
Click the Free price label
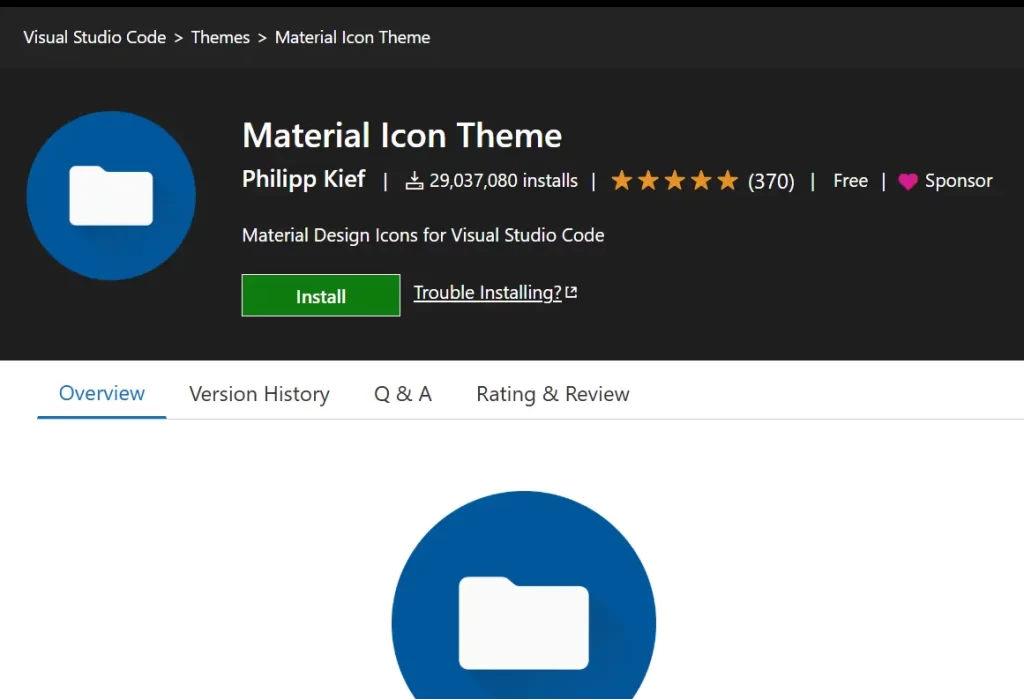pyautogui.click(x=850, y=180)
